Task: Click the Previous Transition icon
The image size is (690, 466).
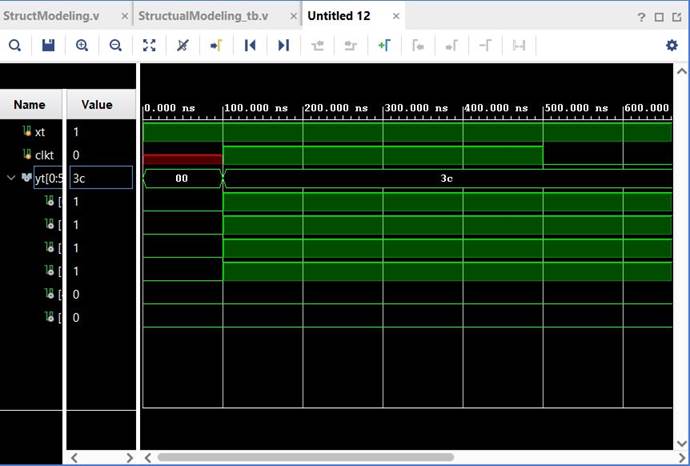Action: 317,45
